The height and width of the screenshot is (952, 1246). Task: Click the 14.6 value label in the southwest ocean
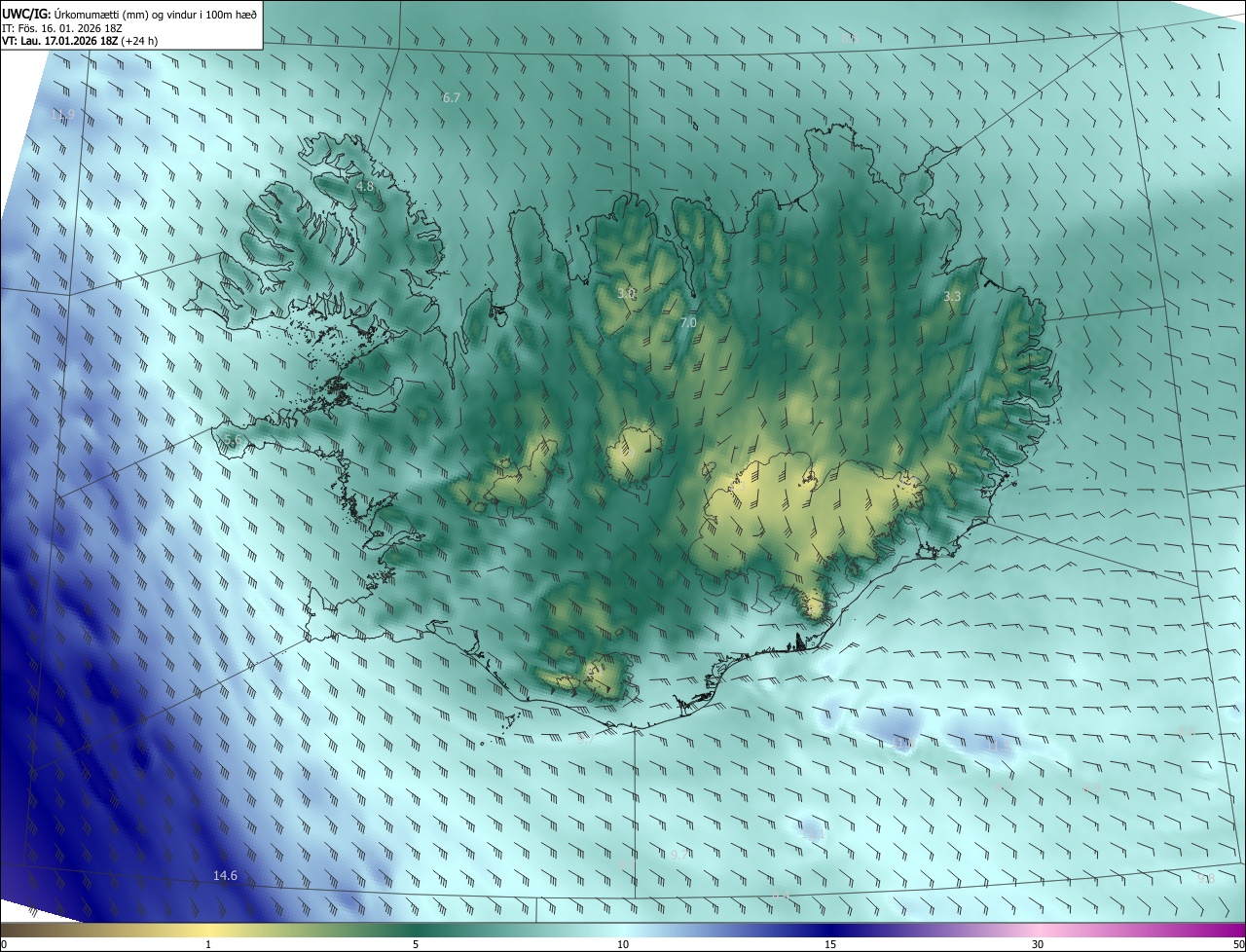tap(225, 876)
